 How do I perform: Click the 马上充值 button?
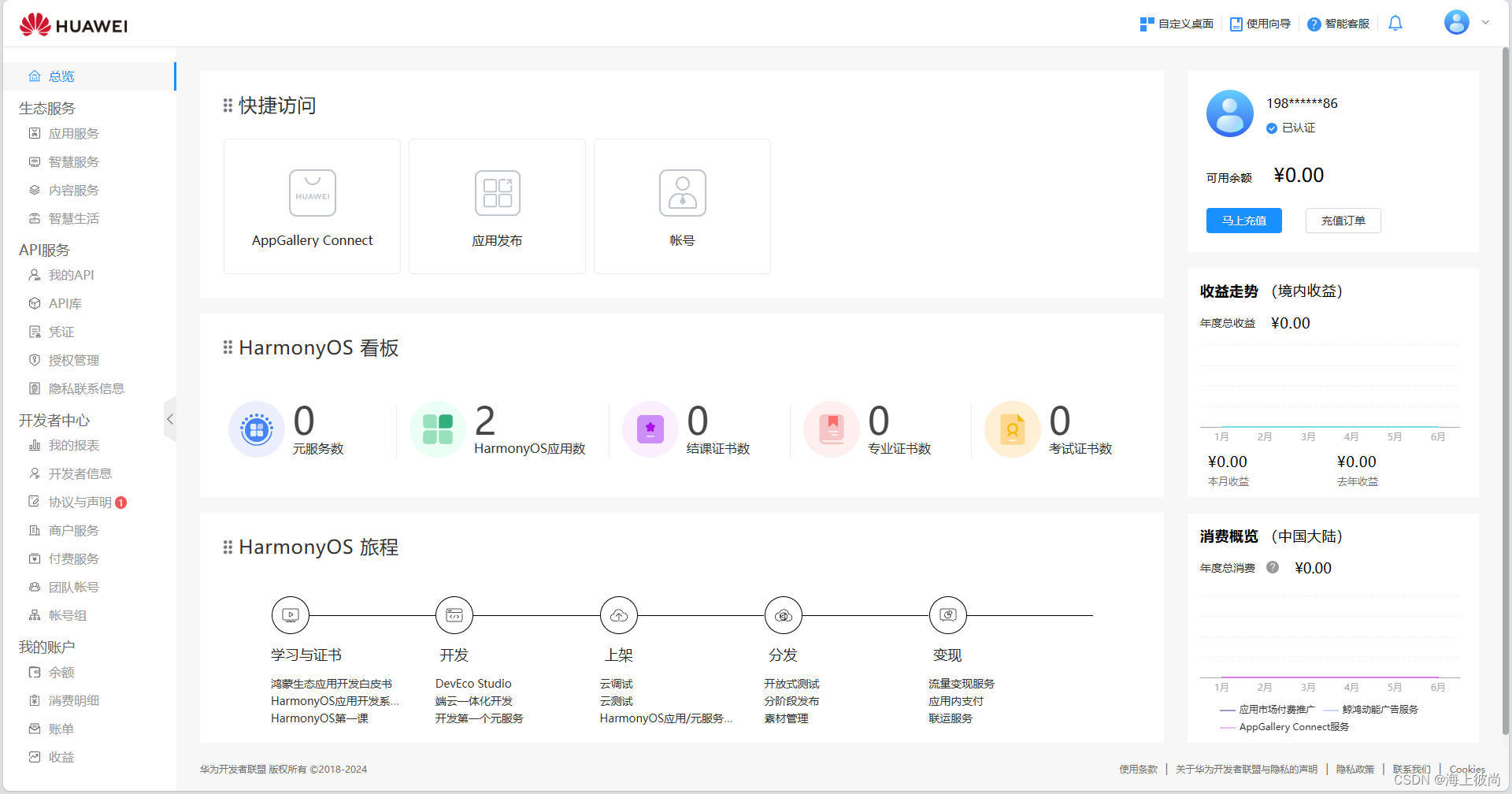(x=1244, y=221)
